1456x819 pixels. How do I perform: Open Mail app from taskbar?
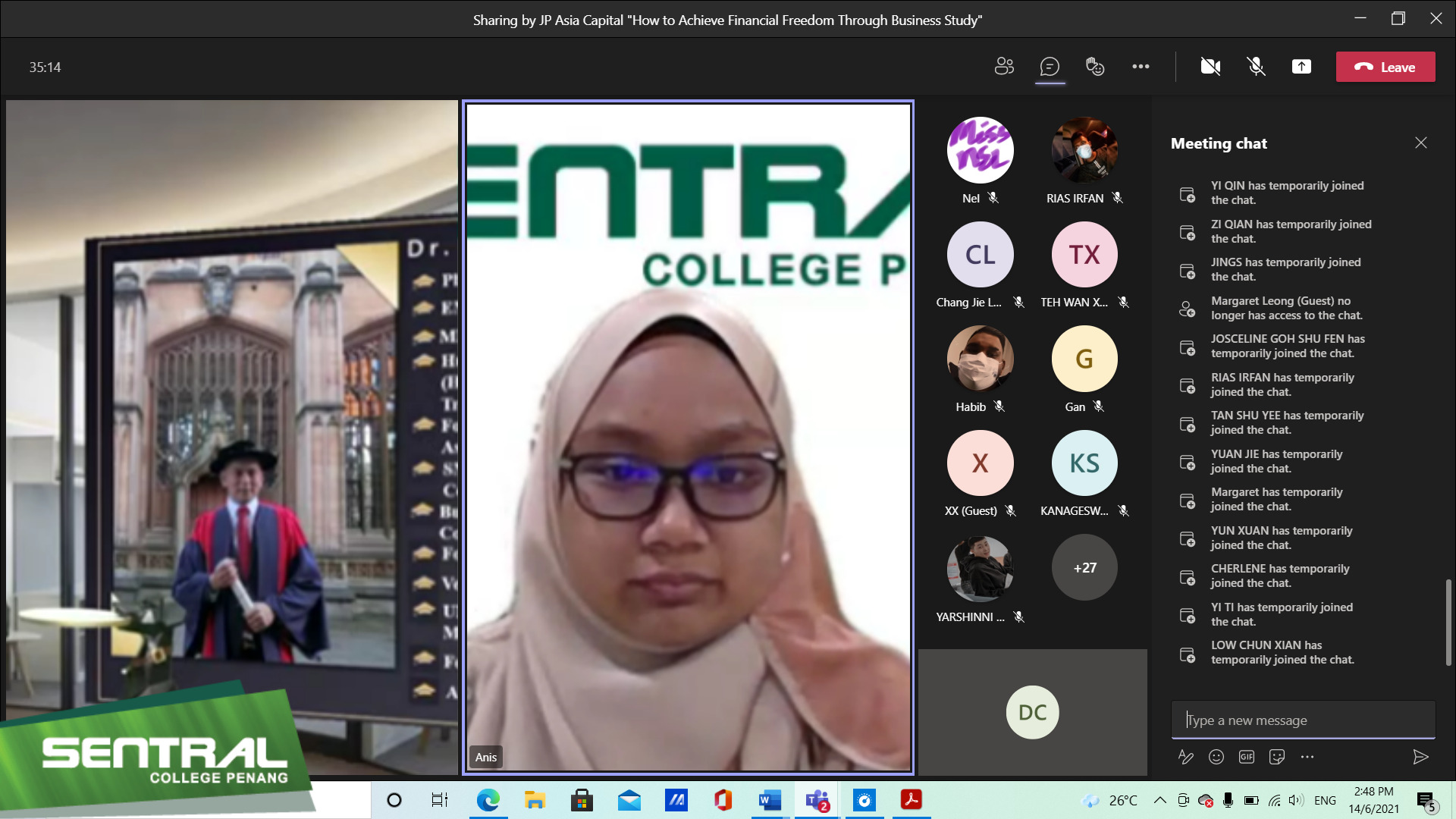[629, 800]
